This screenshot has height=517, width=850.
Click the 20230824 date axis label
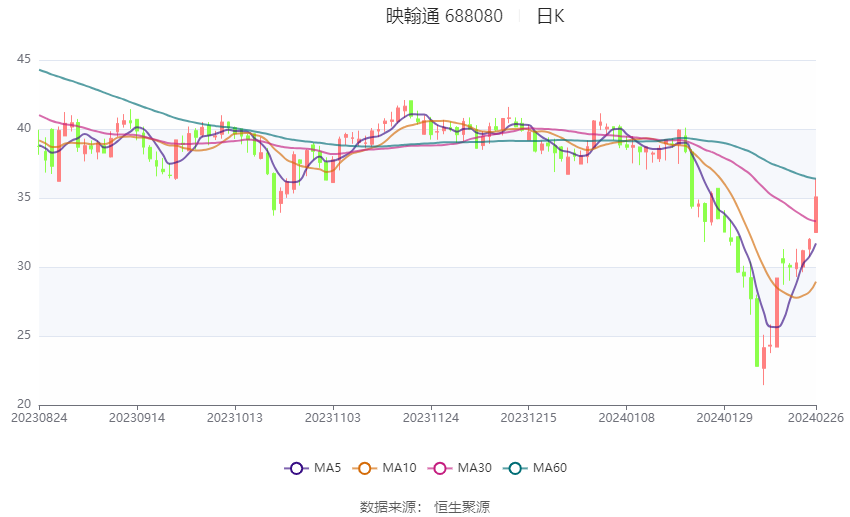pos(39,418)
